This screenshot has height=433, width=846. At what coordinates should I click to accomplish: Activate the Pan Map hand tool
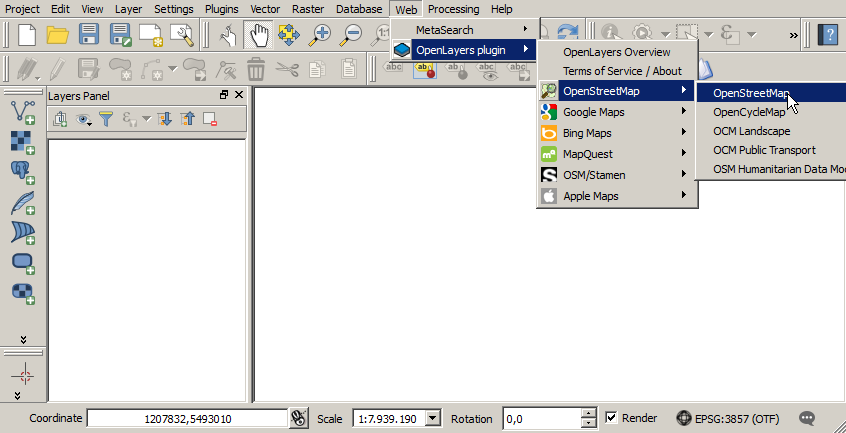tap(258, 35)
